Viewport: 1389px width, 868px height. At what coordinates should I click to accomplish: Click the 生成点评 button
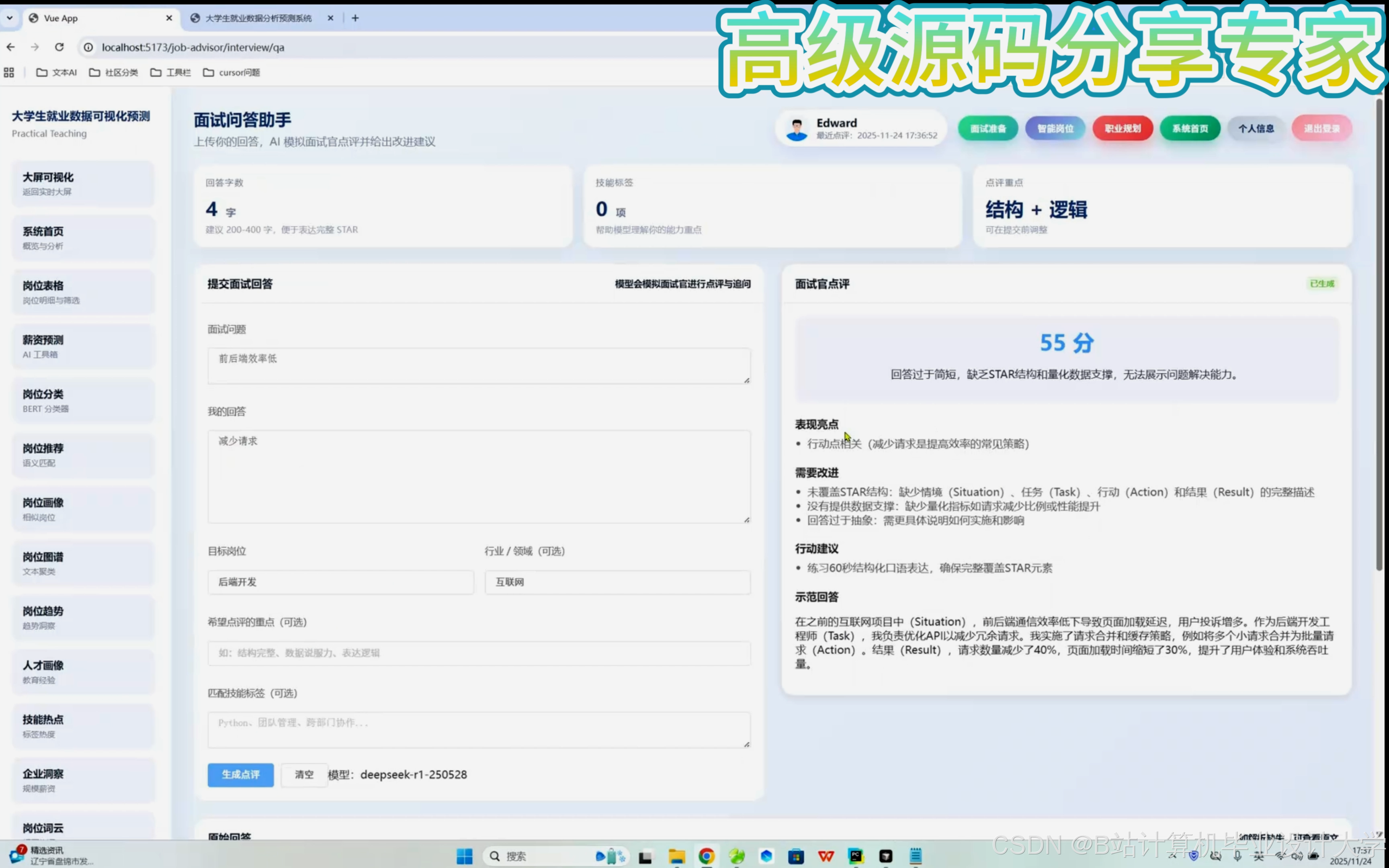[240, 774]
